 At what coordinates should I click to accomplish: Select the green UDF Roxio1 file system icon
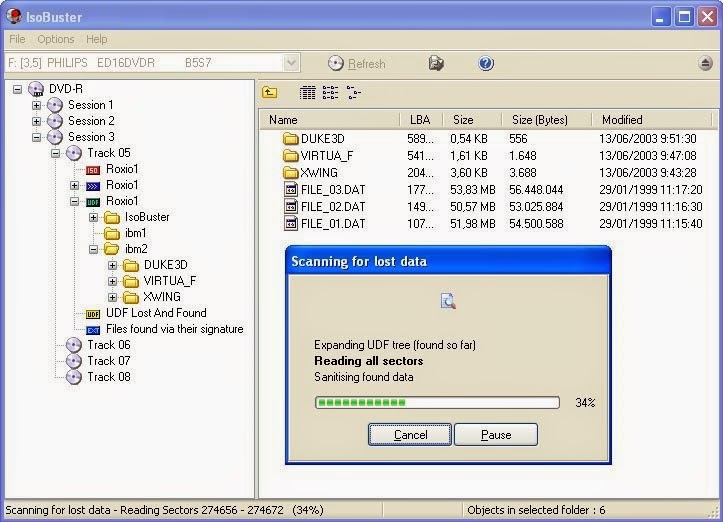[x=93, y=202]
